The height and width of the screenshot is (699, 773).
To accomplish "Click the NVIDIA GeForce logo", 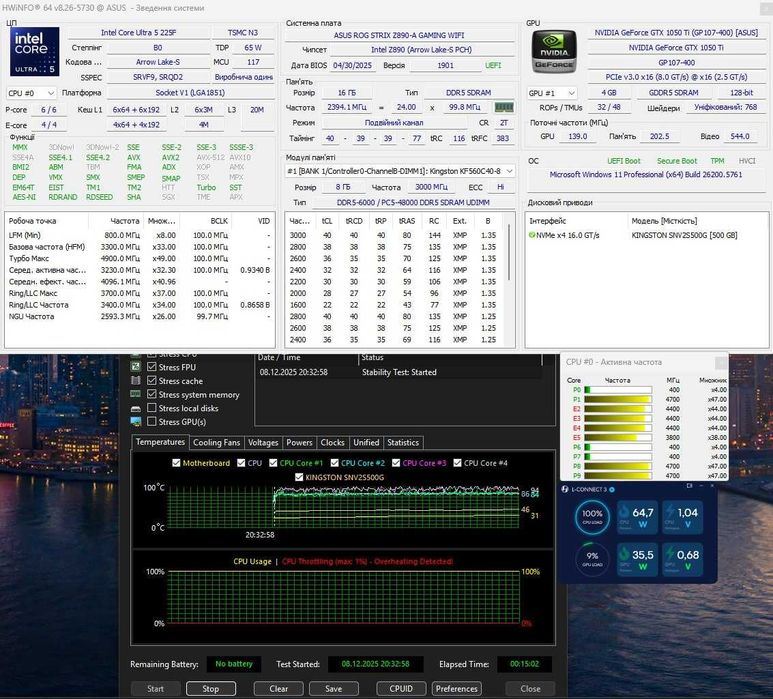I will coord(554,52).
